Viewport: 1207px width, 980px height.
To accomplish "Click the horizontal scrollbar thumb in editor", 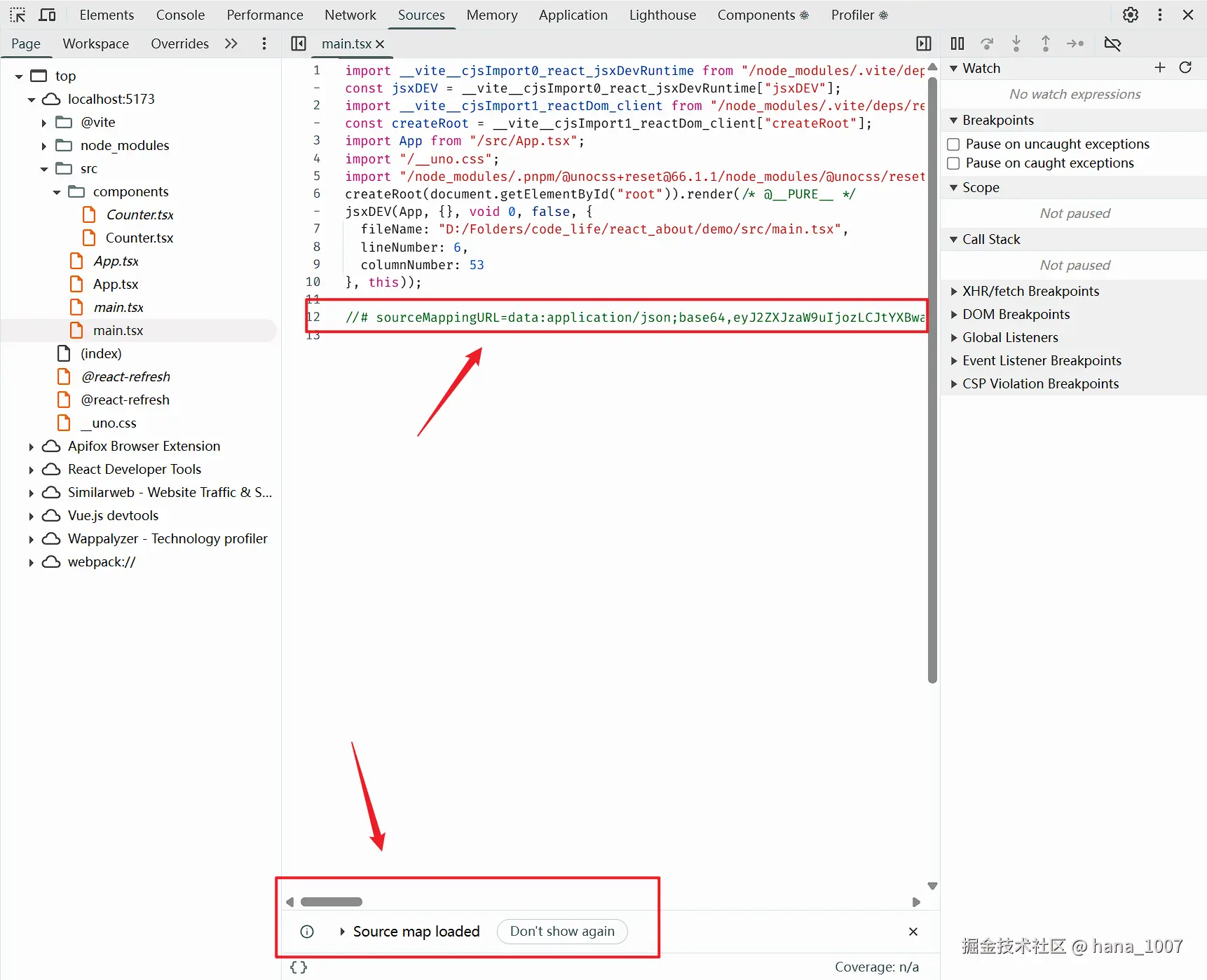I will (331, 902).
